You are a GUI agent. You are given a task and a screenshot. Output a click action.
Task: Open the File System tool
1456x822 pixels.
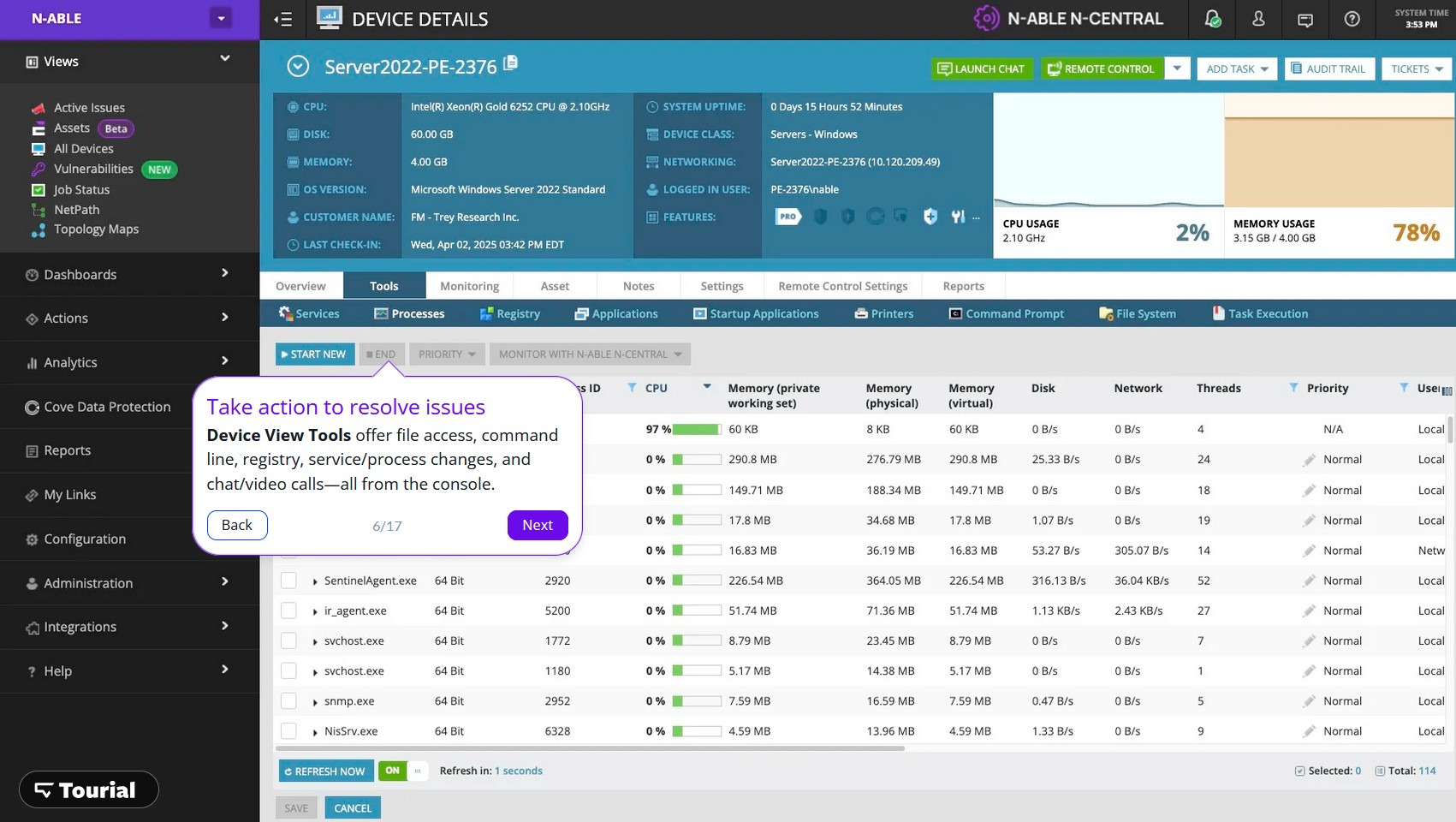[1138, 313]
